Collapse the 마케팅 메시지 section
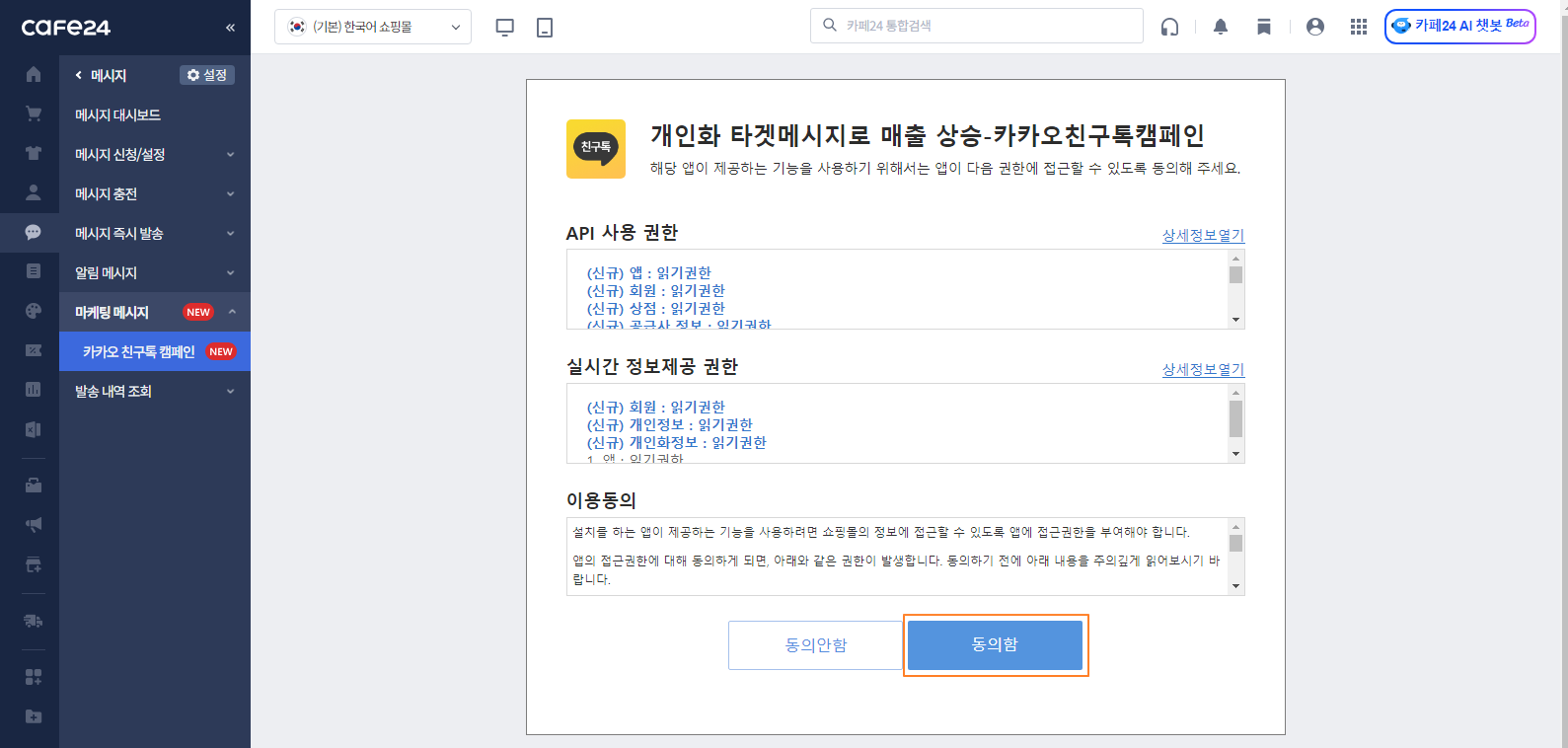 232,312
